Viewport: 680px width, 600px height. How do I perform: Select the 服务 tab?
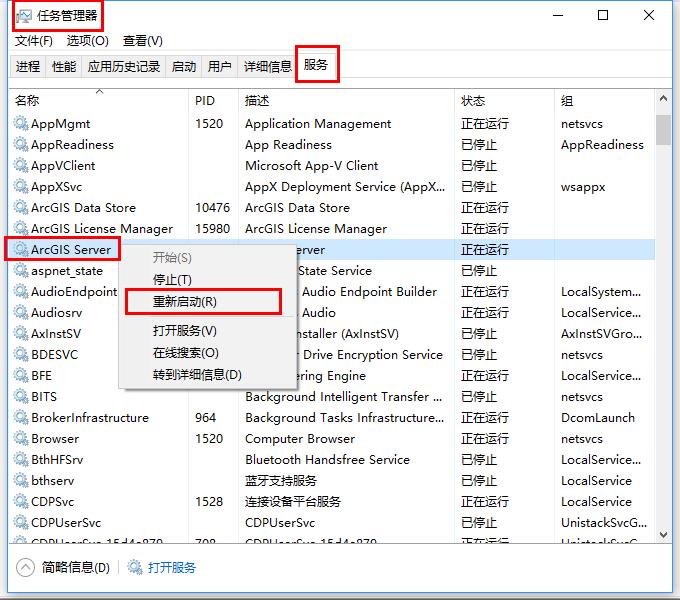point(316,65)
